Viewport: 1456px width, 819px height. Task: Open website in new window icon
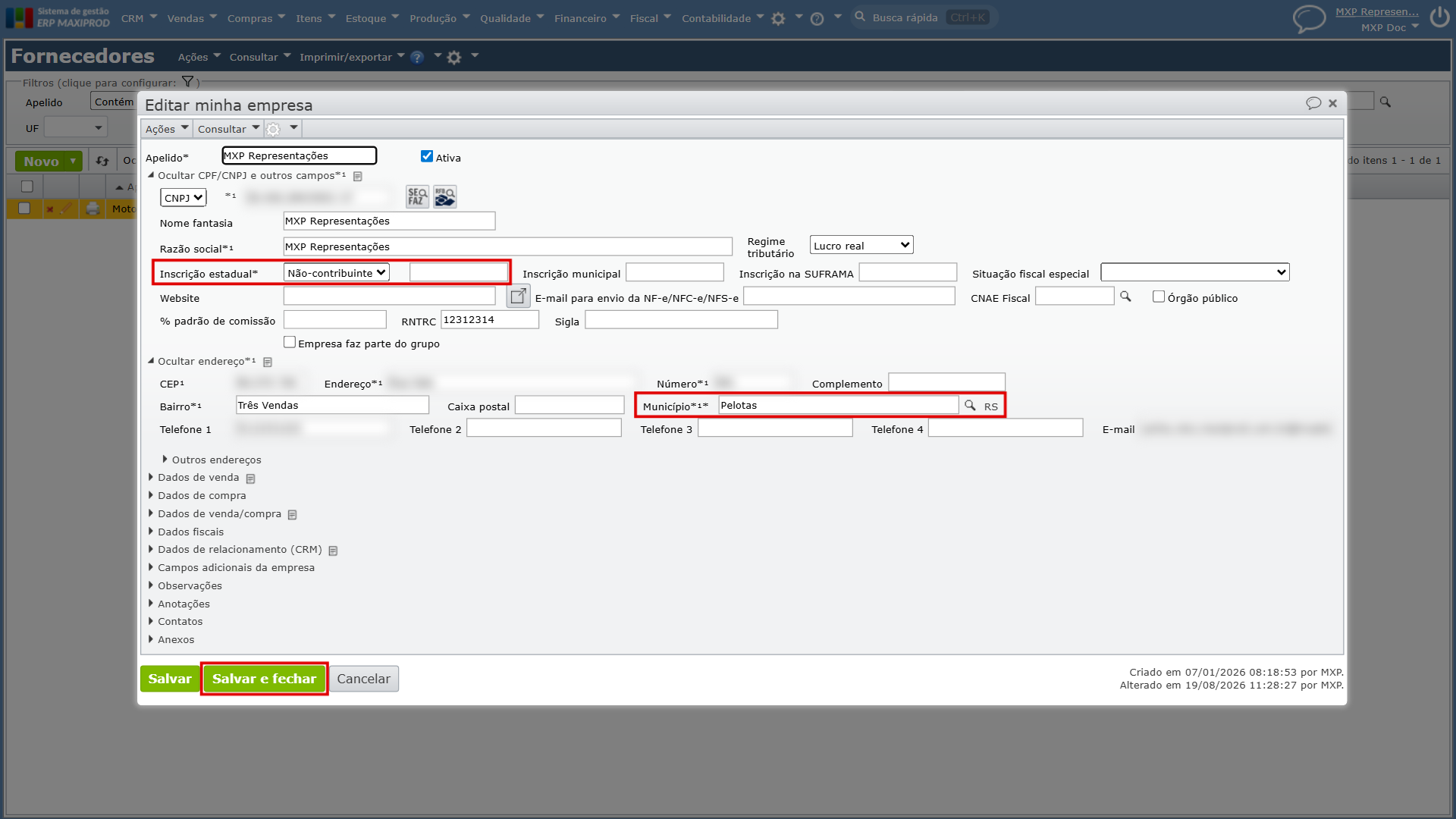(x=518, y=297)
